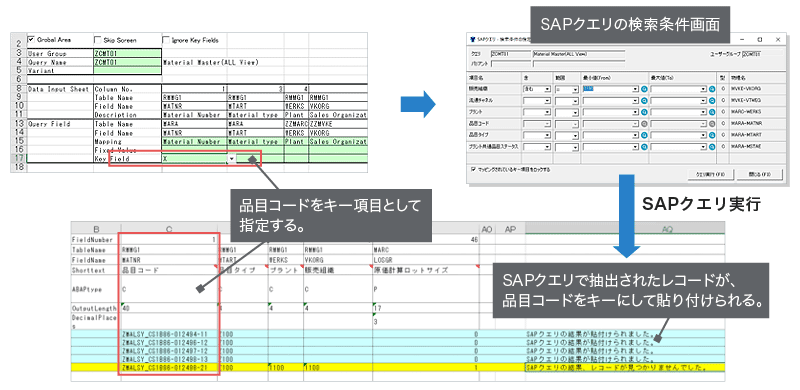Open value help for MARA-MSTAE To field
This screenshot has height=390, width=800.
[x=712, y=147]
